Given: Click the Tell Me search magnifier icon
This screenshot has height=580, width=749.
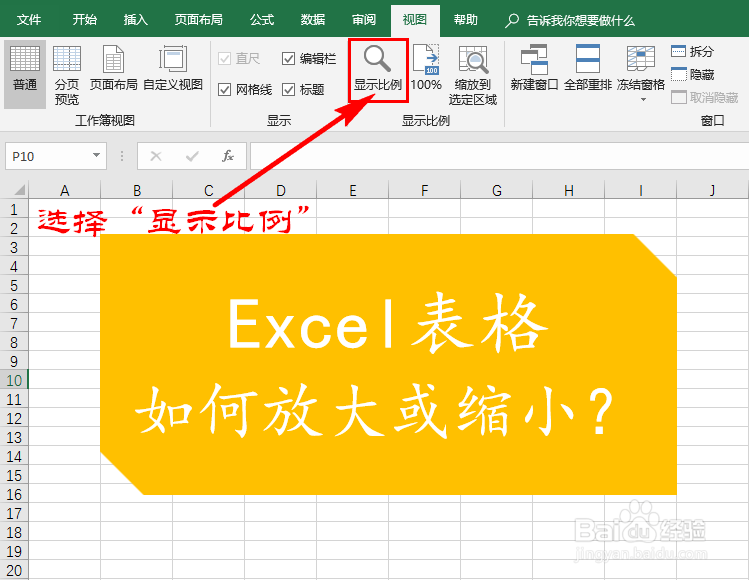Looking at the screenshot, I should pos(512,21).
